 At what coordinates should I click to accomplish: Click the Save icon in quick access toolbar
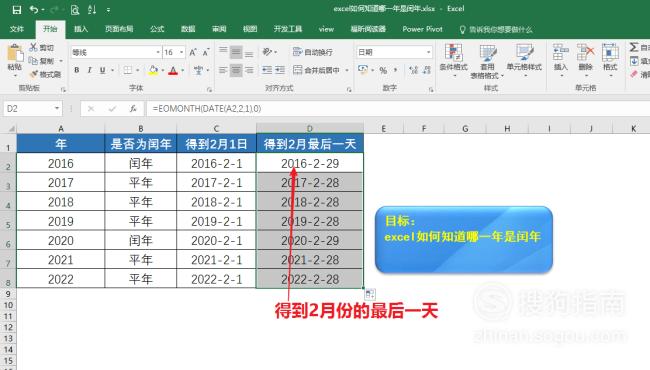click(x=17, y=10)
